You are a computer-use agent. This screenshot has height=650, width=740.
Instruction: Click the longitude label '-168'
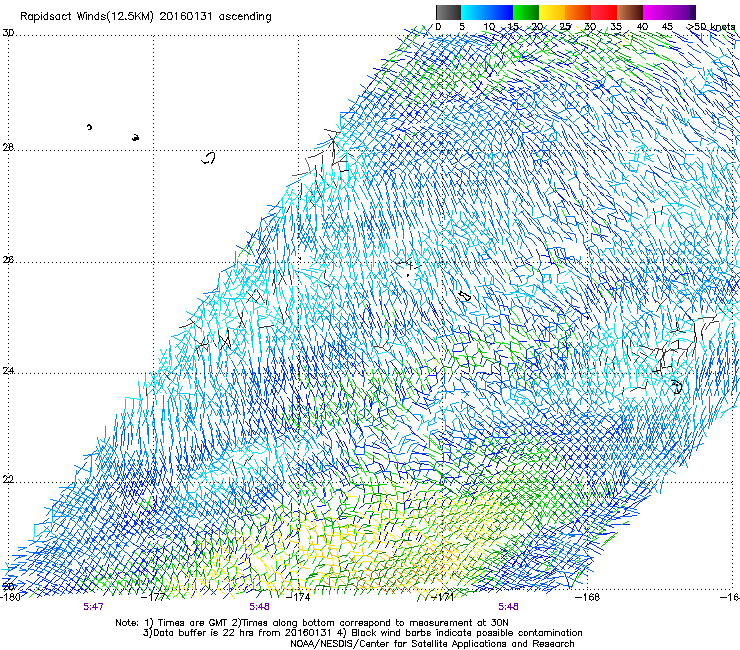587,597
